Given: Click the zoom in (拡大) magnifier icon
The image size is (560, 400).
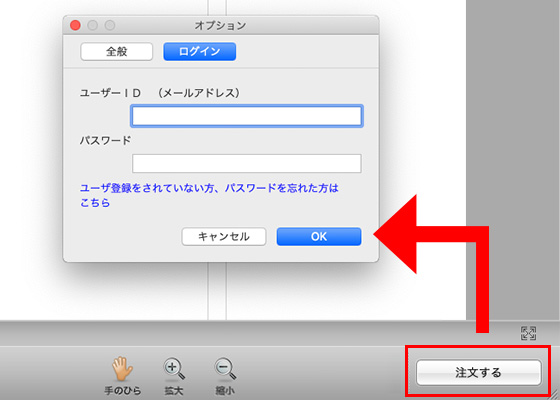Looking at the screenshot, I should [174, 369].
